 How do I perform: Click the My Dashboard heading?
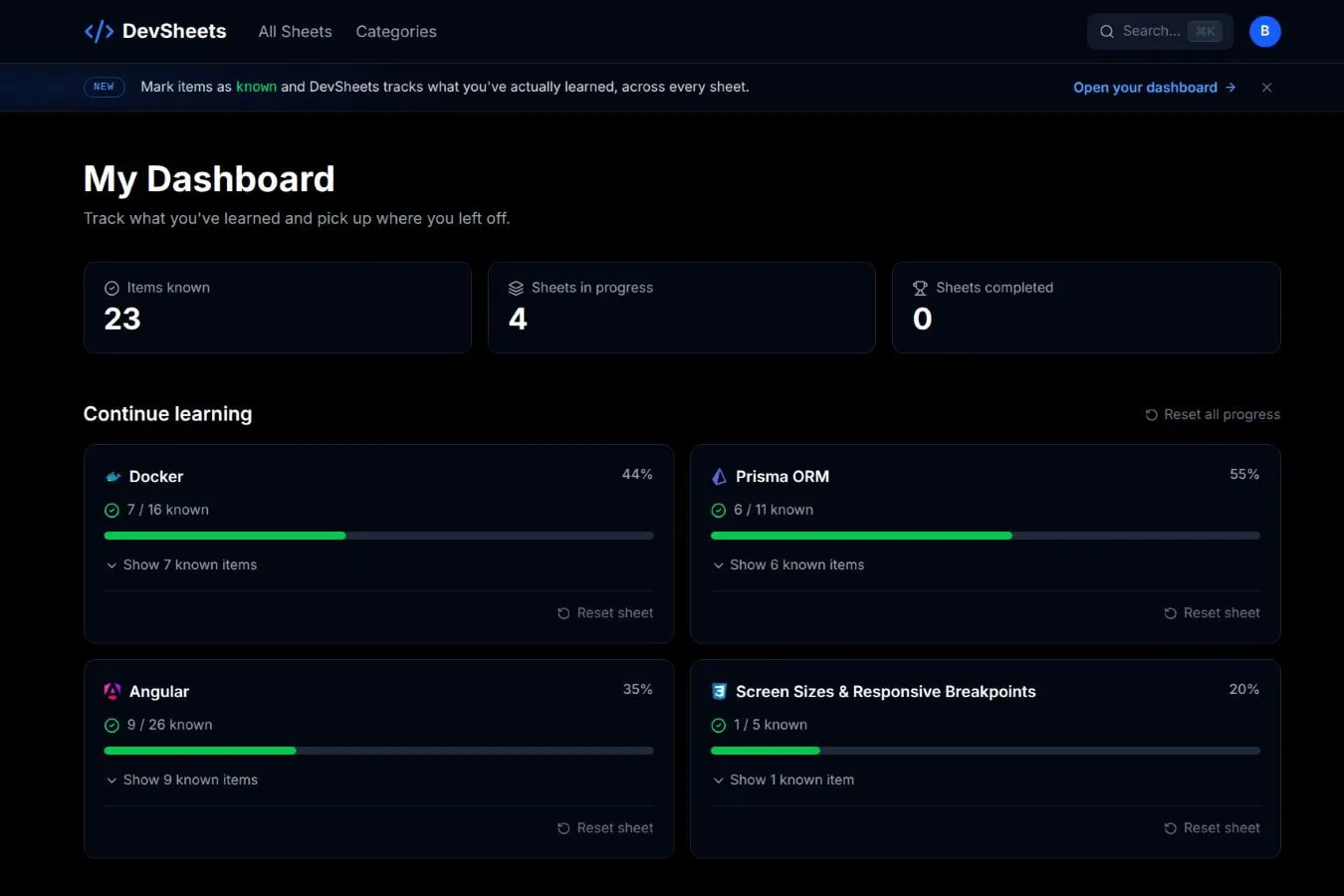tap(209, 179)
